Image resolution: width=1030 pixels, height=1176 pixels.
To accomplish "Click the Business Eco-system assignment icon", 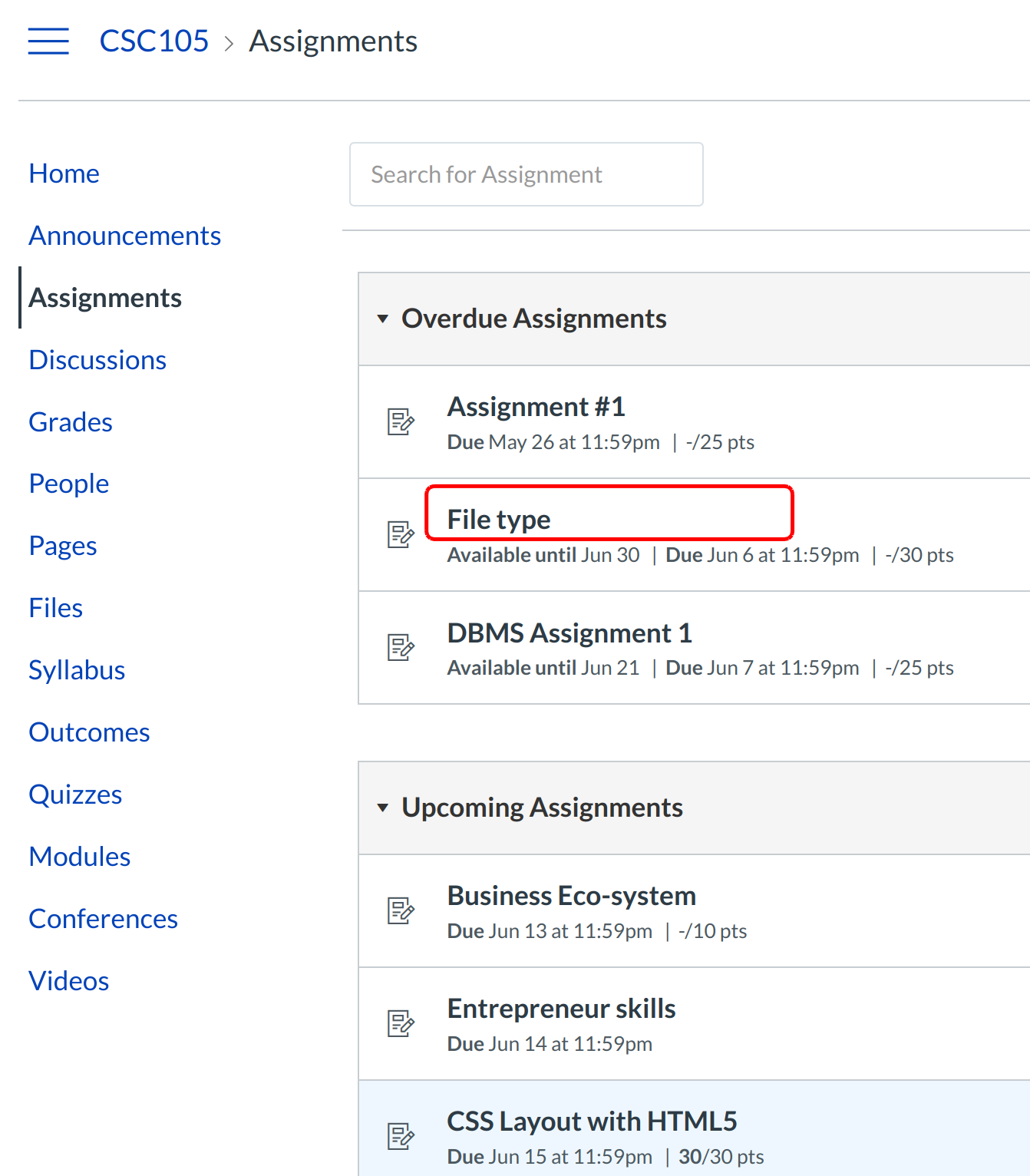I will pyautogui.click(x=400, y=910).
